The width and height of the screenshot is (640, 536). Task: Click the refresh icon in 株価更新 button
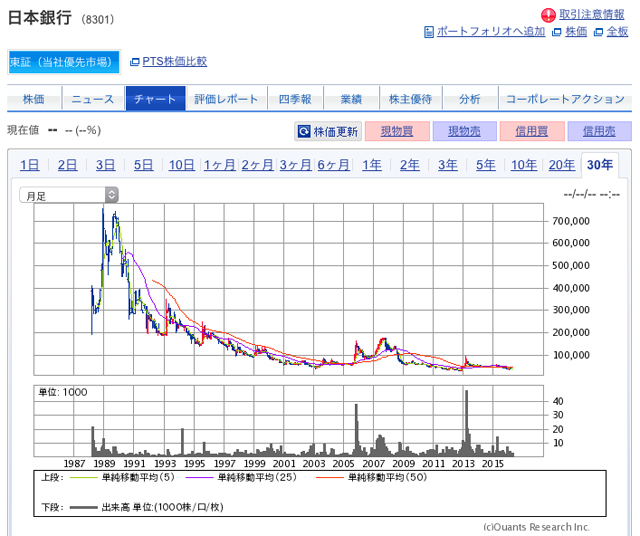coord(304,131)
